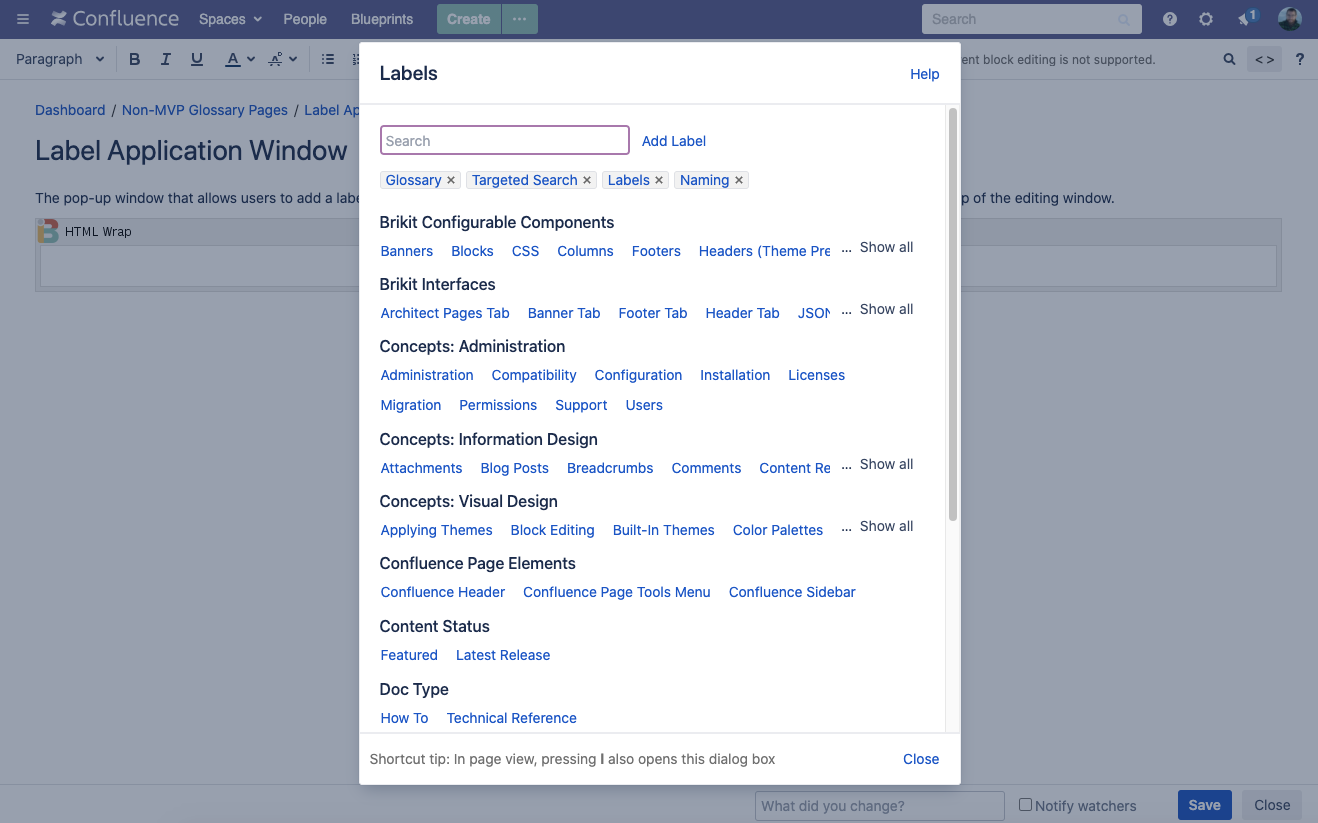1318x823 pixels.
Task: Open the user profile avatar
Action: click(x=1290, y=19)
